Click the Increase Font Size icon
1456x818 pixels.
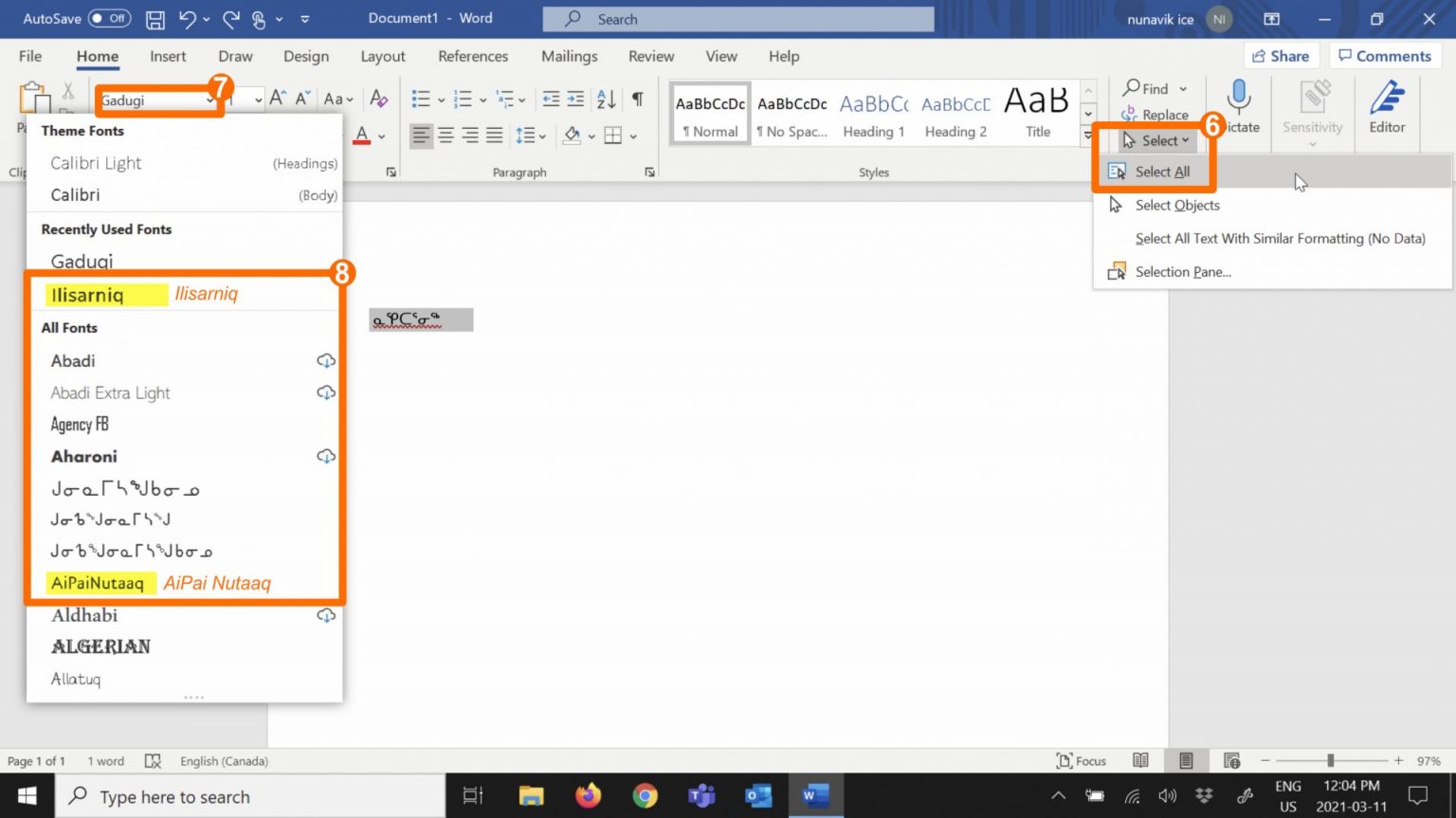pyautogui.click(x=278, y=99)
